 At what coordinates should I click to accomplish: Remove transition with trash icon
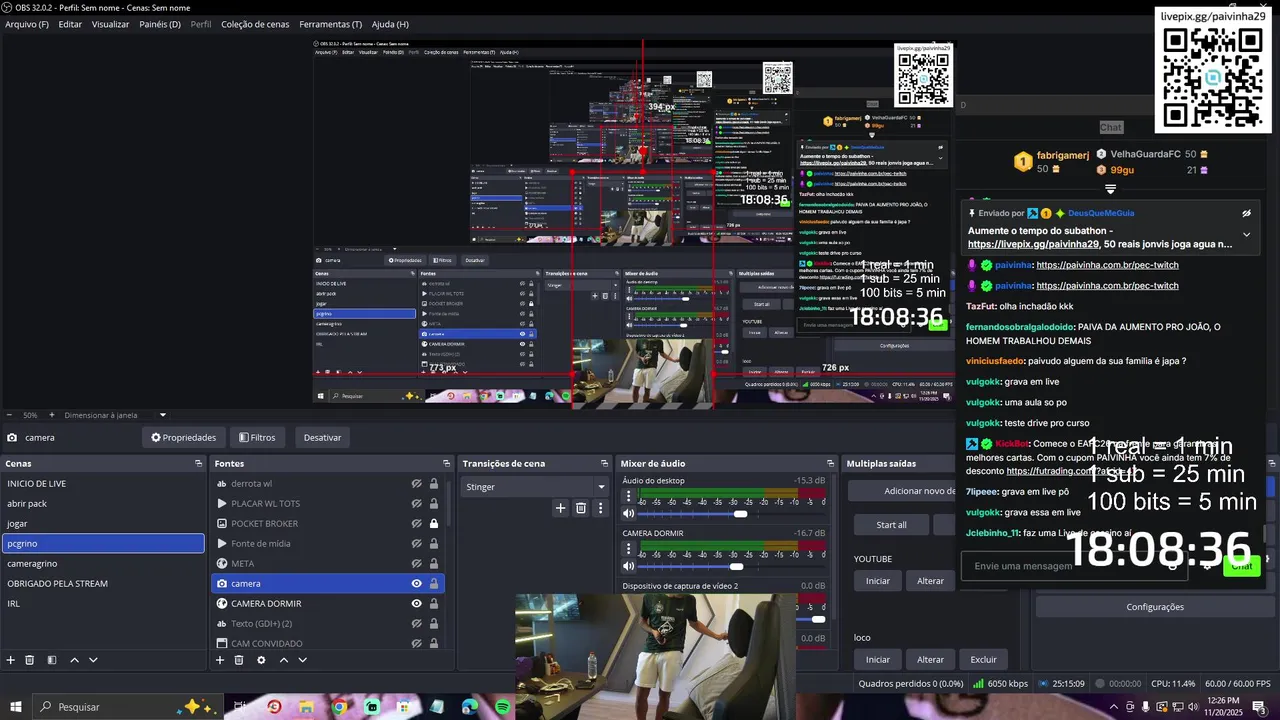(x=581, y=508)
